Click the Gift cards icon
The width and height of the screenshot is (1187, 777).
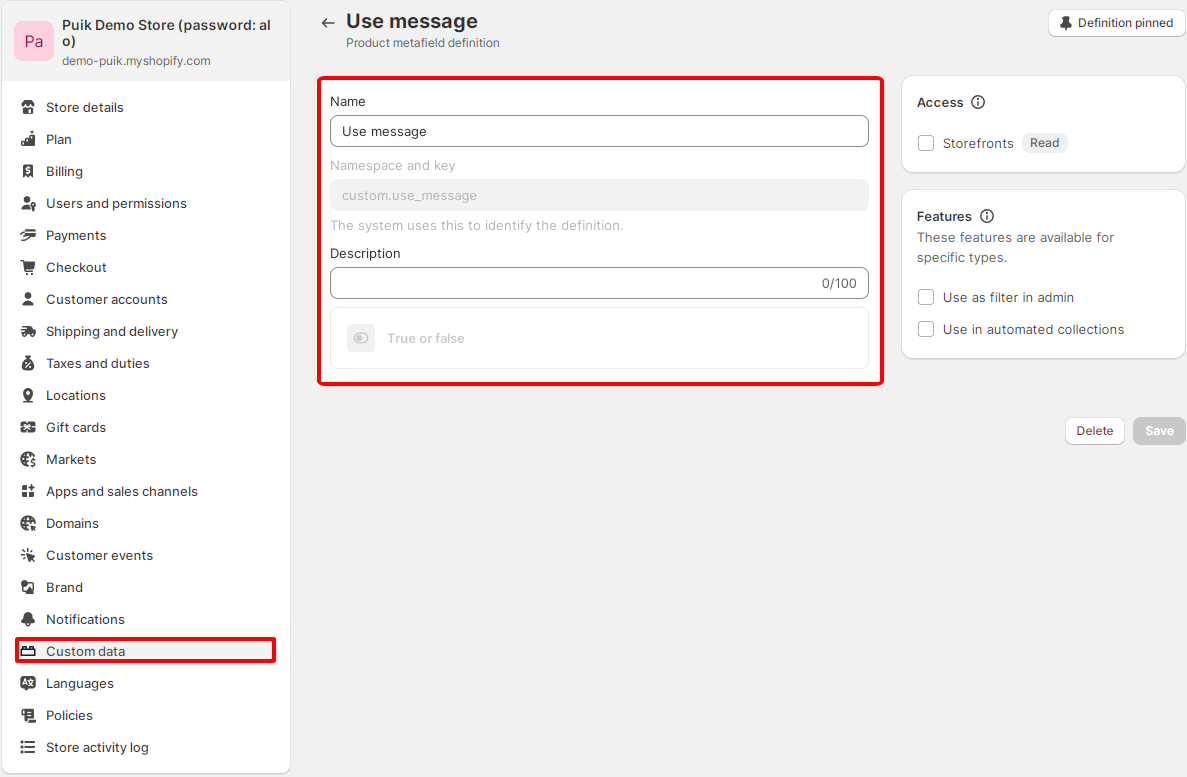click(x=28, y=427)
